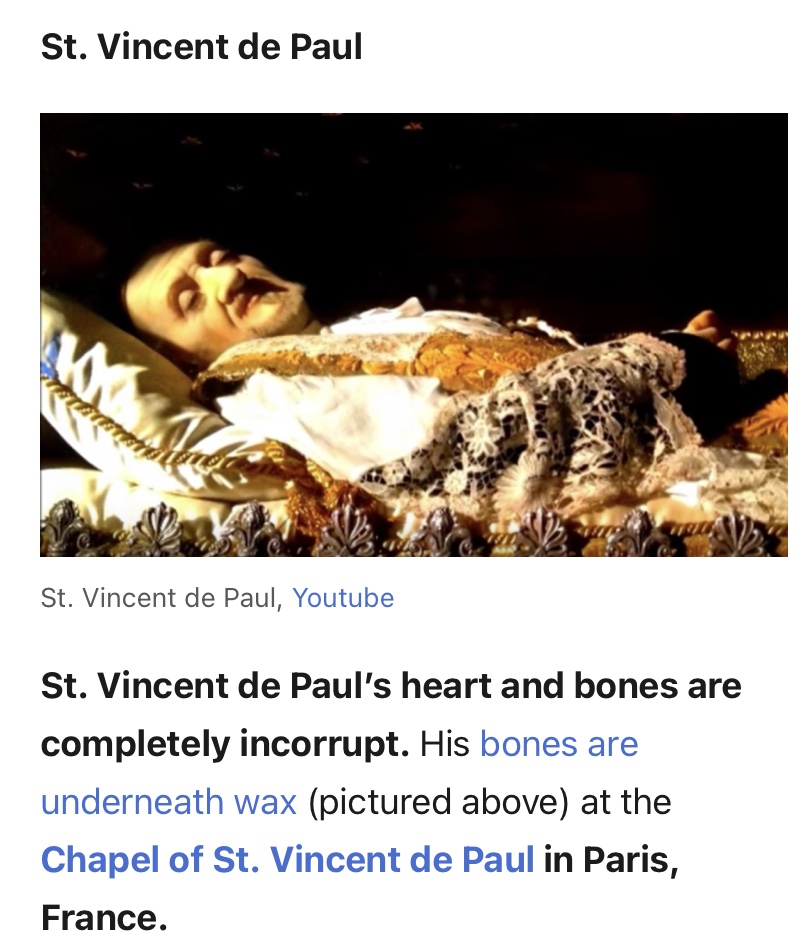Click the bold words "in Paris,"
The height and width of the screenshot is (933, 803).
[611, 859]
